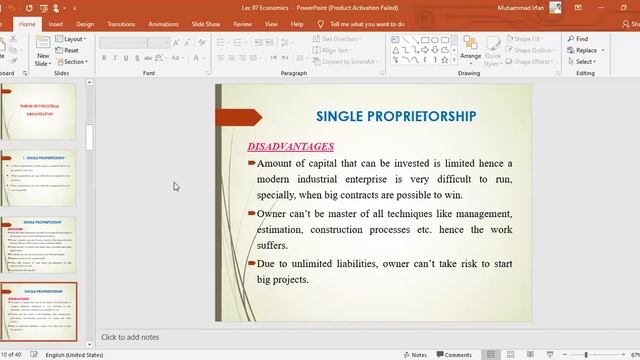Viewport: 640px width, 360px height.
Task: Open the Select dropdown
Action: coord(582,62)
